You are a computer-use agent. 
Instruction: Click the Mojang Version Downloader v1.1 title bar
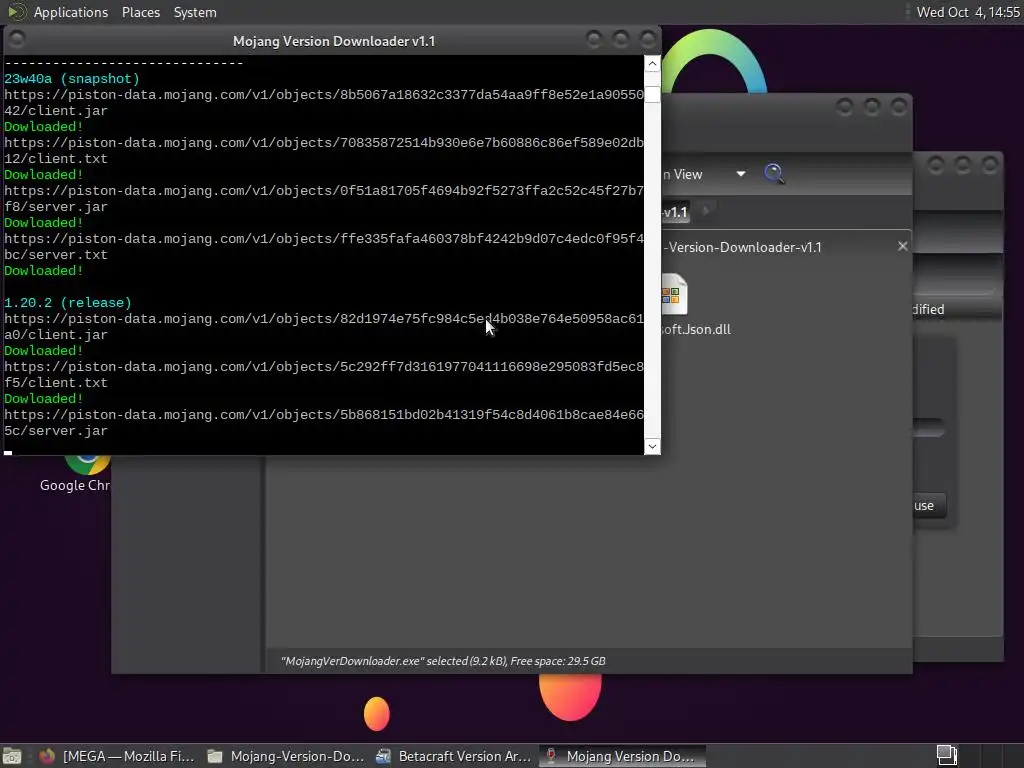[334, 40]
